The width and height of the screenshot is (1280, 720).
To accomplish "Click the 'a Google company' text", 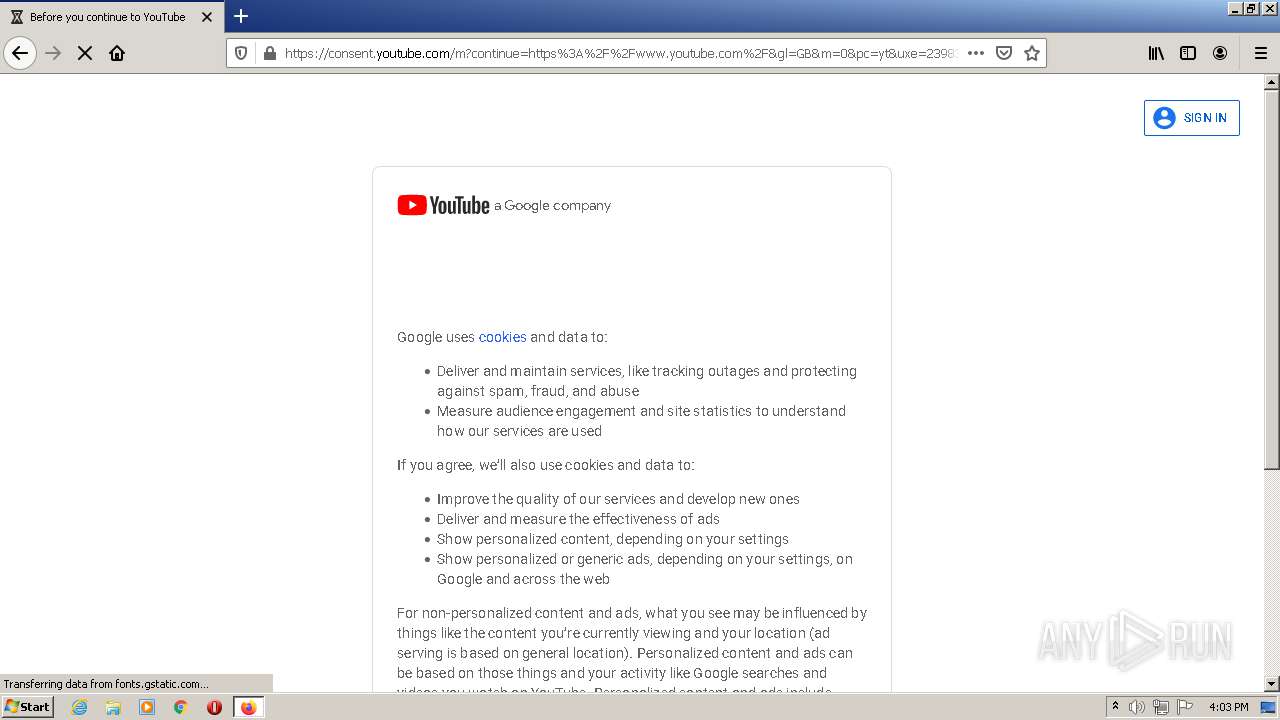I will 552,206.
